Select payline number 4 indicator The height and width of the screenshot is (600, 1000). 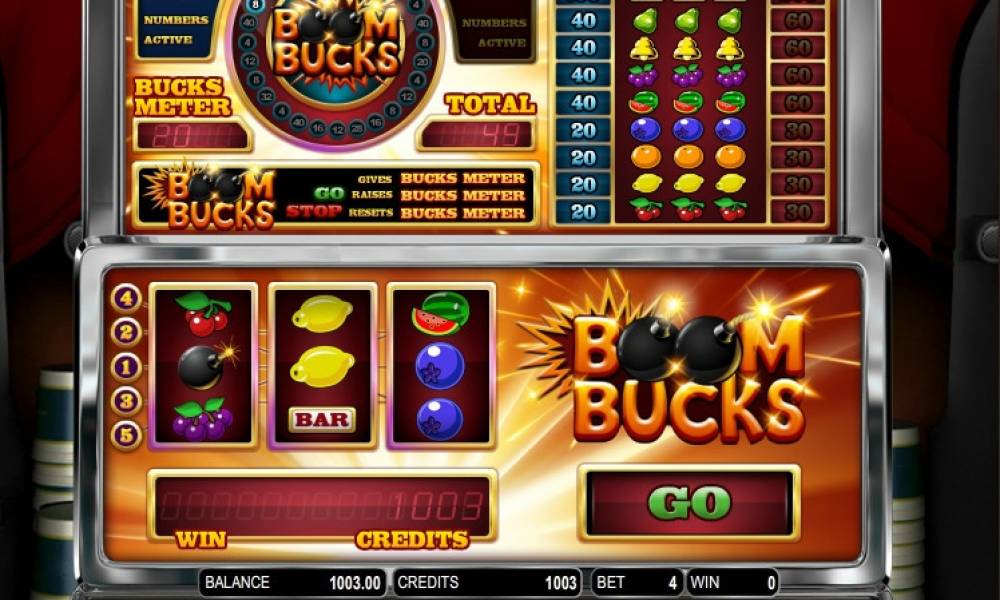click(x=126, y=298)
